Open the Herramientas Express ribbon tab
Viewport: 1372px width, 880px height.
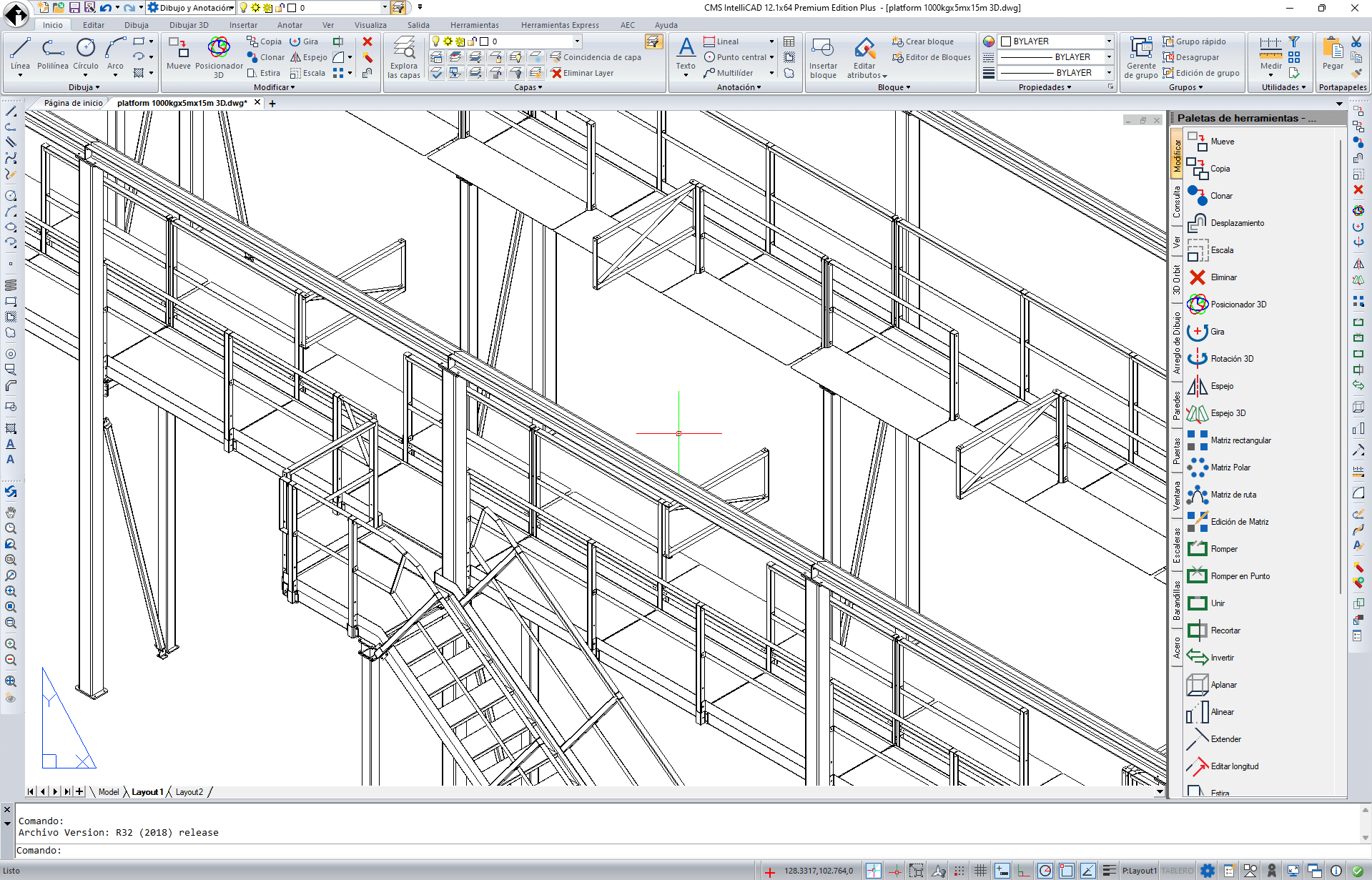pyautogui.click(x=559, y=25)
